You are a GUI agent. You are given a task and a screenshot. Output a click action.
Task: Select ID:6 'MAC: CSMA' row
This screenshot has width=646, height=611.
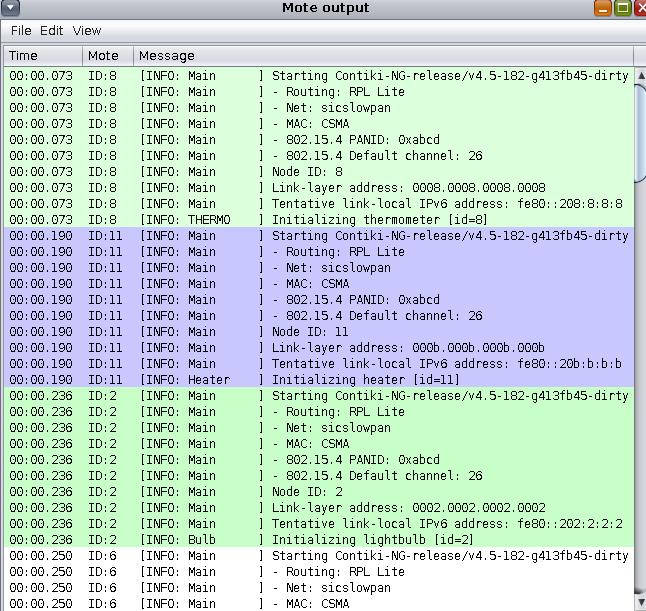318,603
